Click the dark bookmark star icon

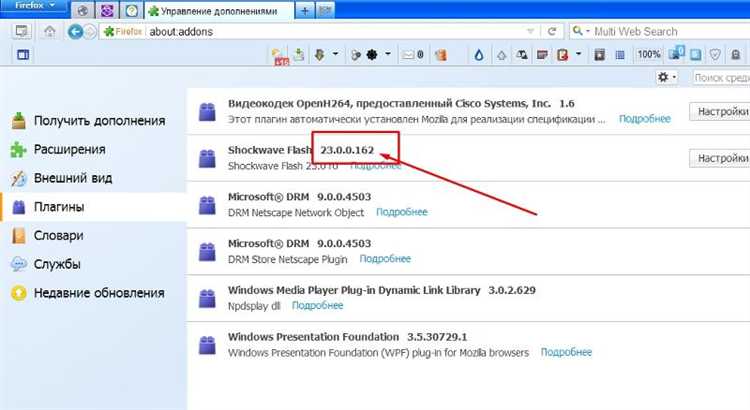click(x=599, y=55)
